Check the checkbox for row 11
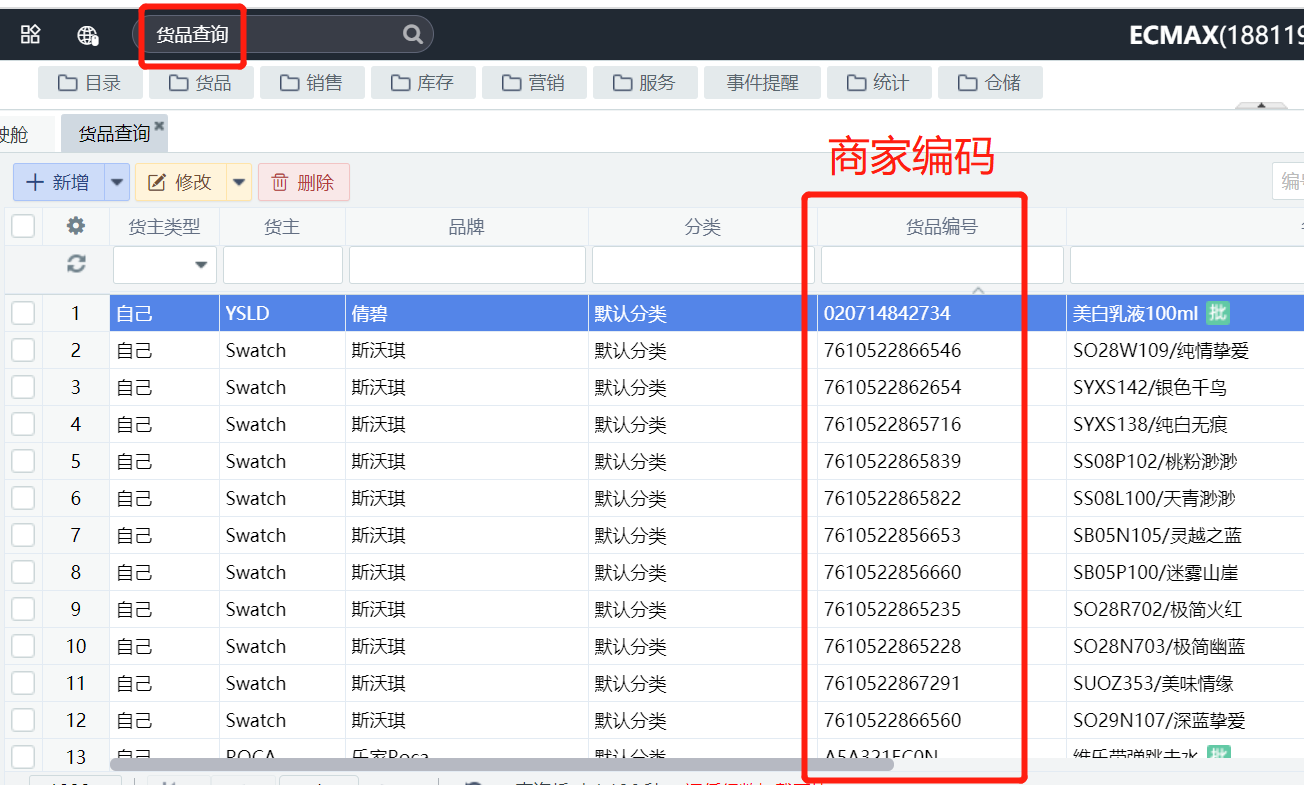 tap(23, 684)
